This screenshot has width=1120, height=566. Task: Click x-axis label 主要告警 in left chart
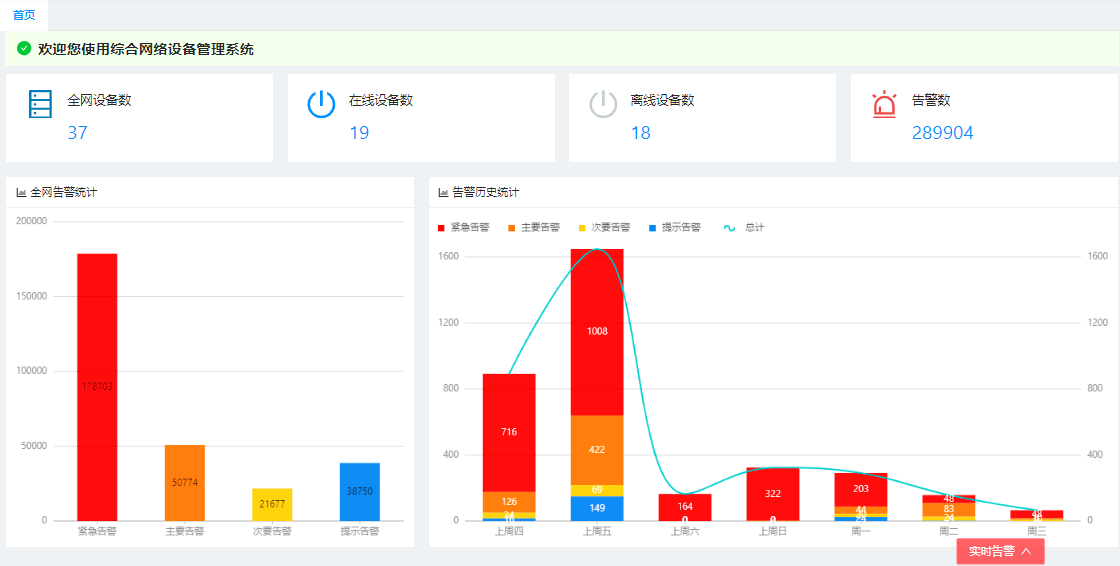(185, 531)
